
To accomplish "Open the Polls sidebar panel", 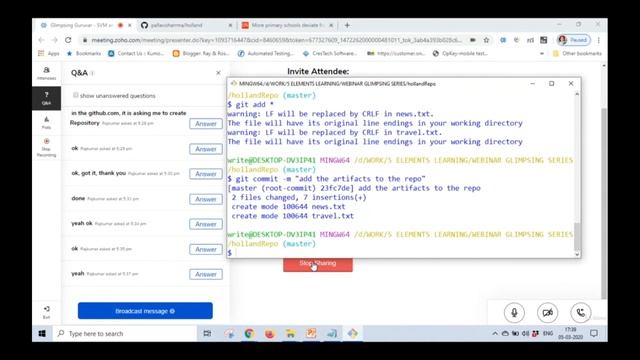I will coord(47,122).
